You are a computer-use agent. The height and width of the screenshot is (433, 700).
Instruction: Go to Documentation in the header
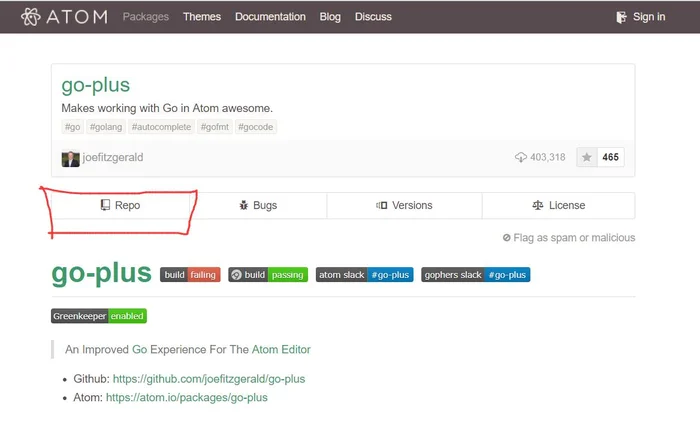coord(270,17)
